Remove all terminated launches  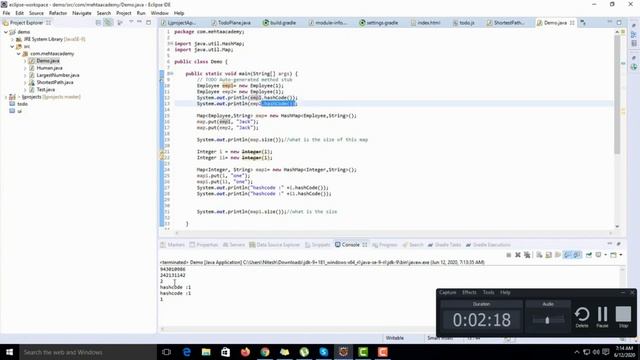point(527,255)
